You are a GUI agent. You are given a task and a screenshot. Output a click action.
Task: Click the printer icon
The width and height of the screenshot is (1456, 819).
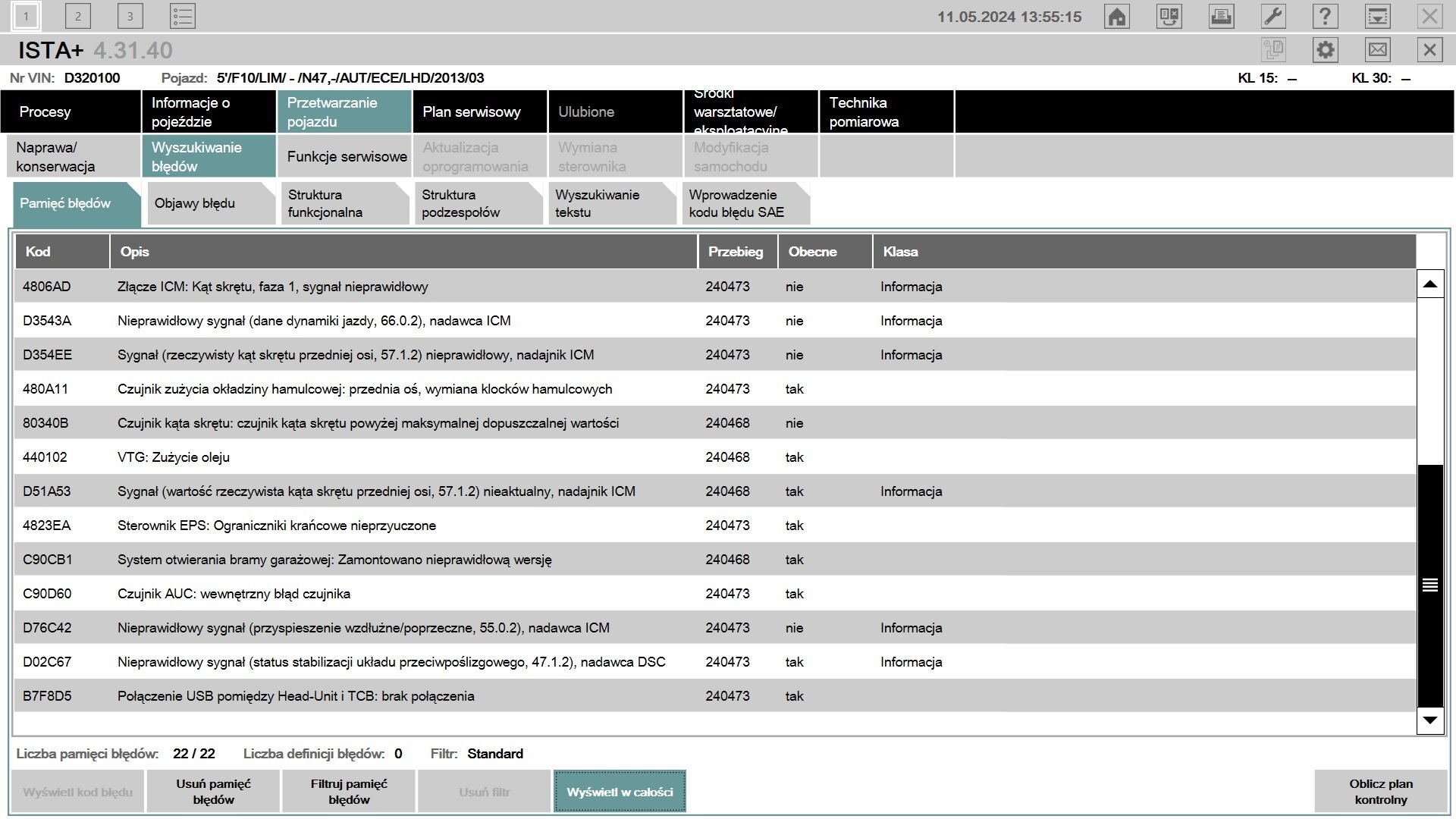(1221, 16)
